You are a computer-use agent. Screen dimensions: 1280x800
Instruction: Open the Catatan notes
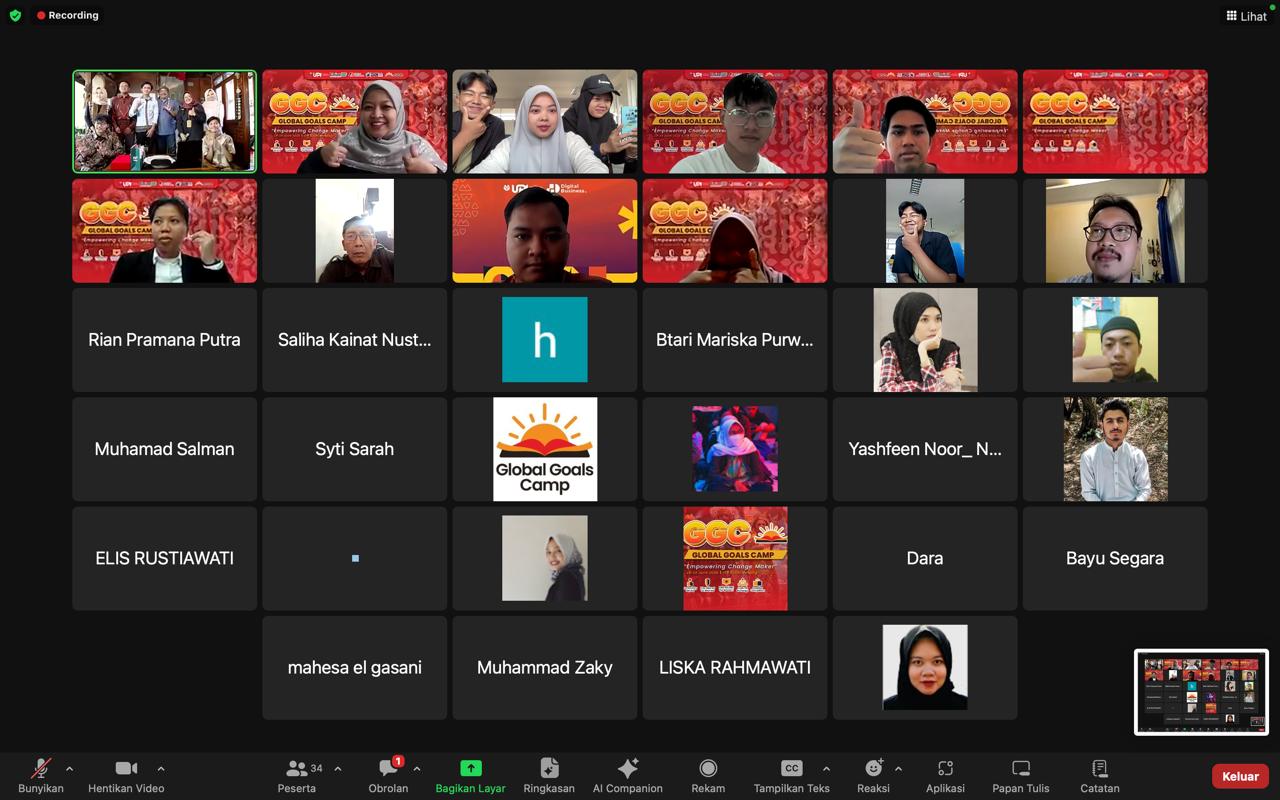click(x=1100, y=775)
